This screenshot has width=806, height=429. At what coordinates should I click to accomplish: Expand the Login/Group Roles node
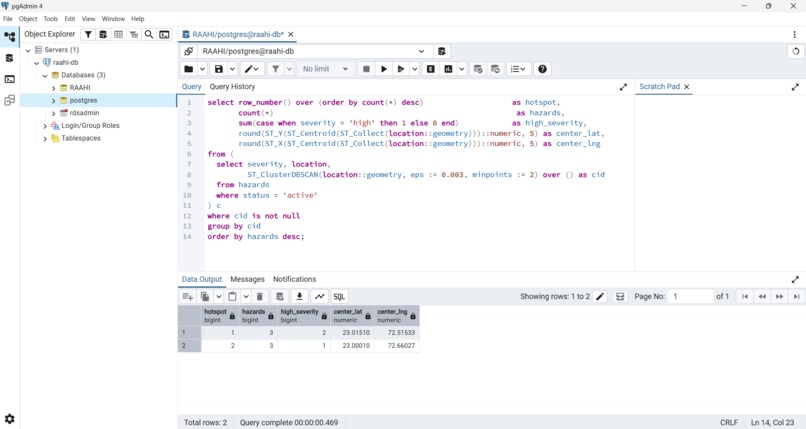coord(45,126)
